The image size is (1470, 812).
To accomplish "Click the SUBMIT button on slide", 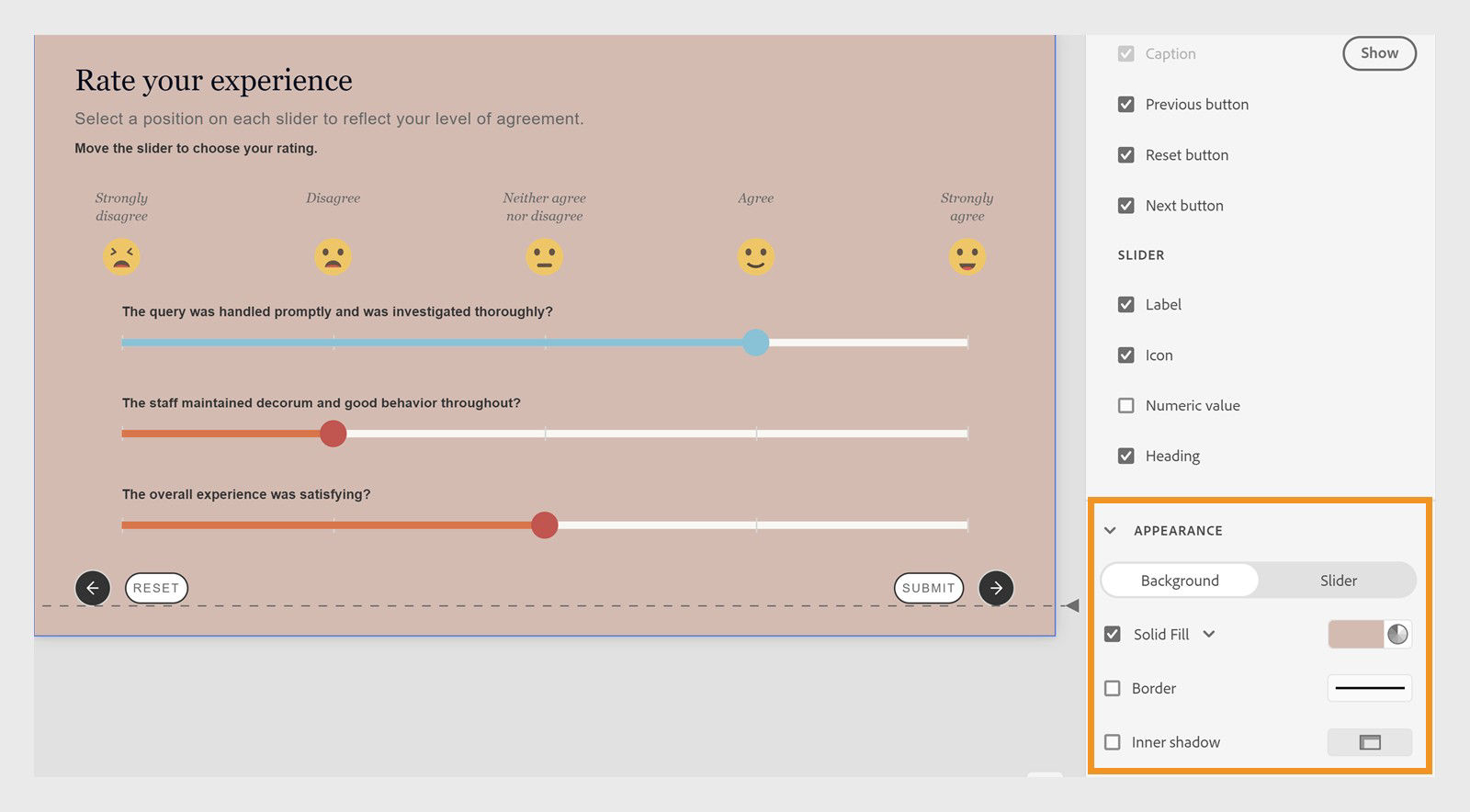I will coord(929,588).
